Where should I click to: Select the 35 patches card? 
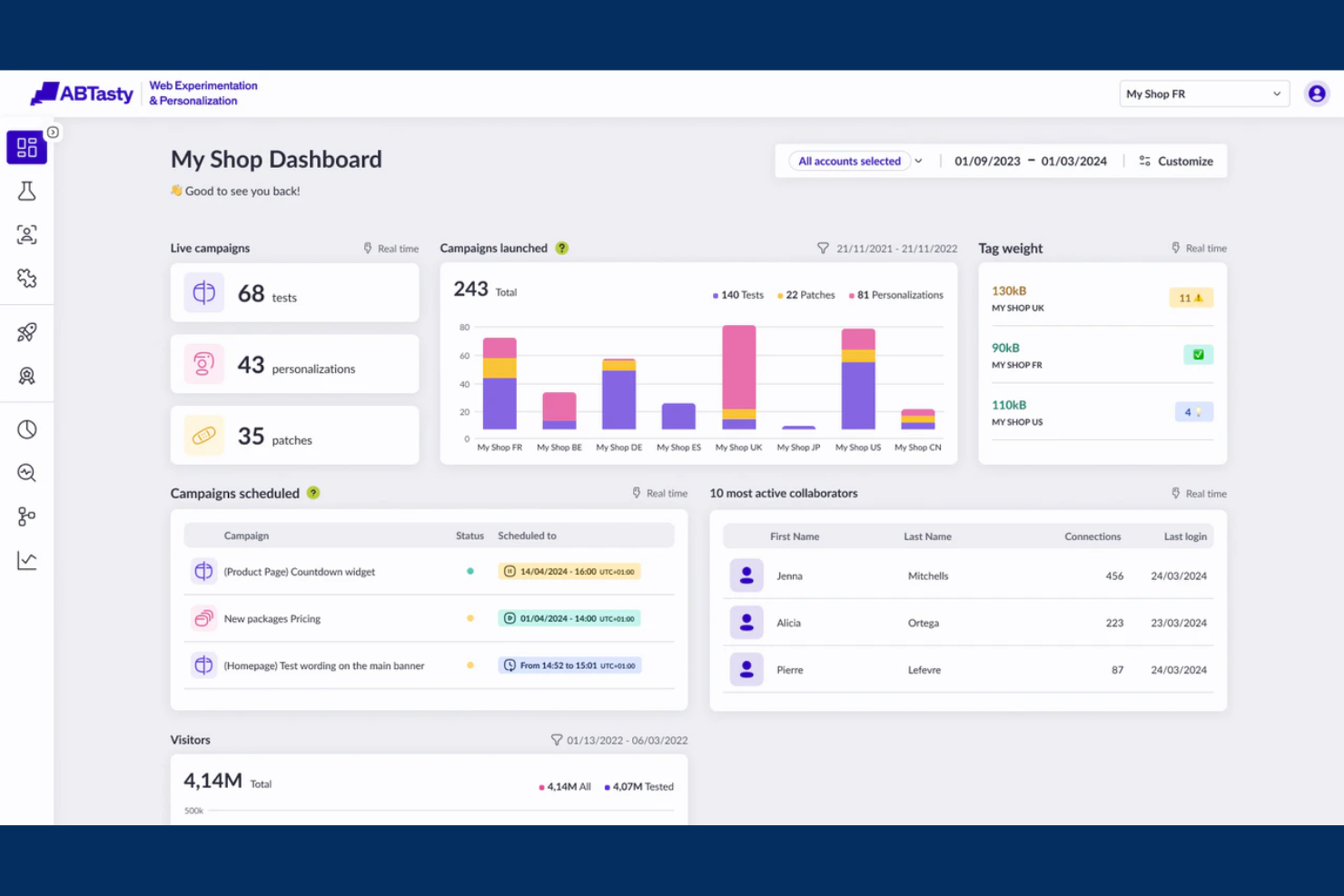click(x=295, y=435)
